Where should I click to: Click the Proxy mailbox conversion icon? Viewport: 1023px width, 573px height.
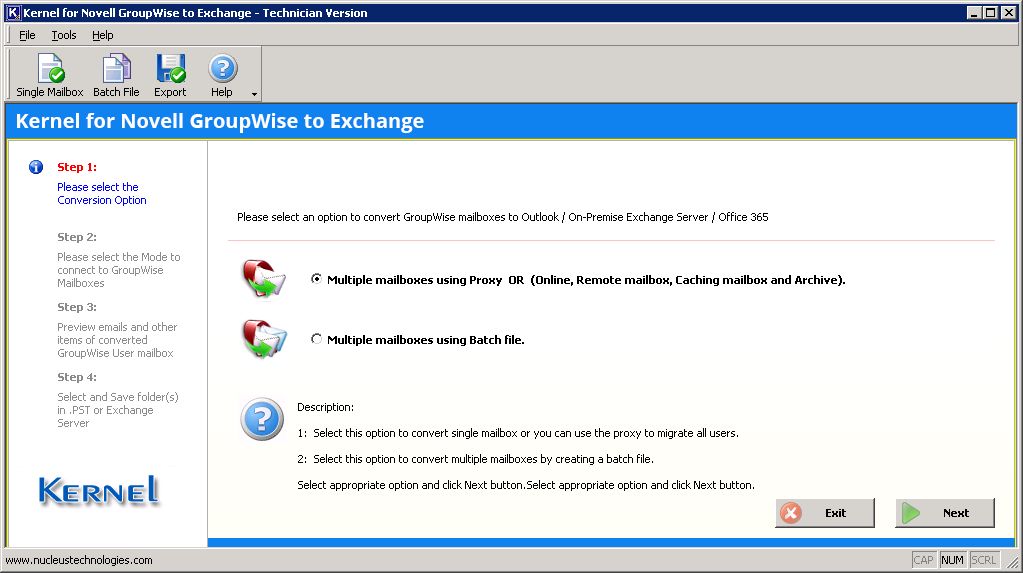[264, 279]
